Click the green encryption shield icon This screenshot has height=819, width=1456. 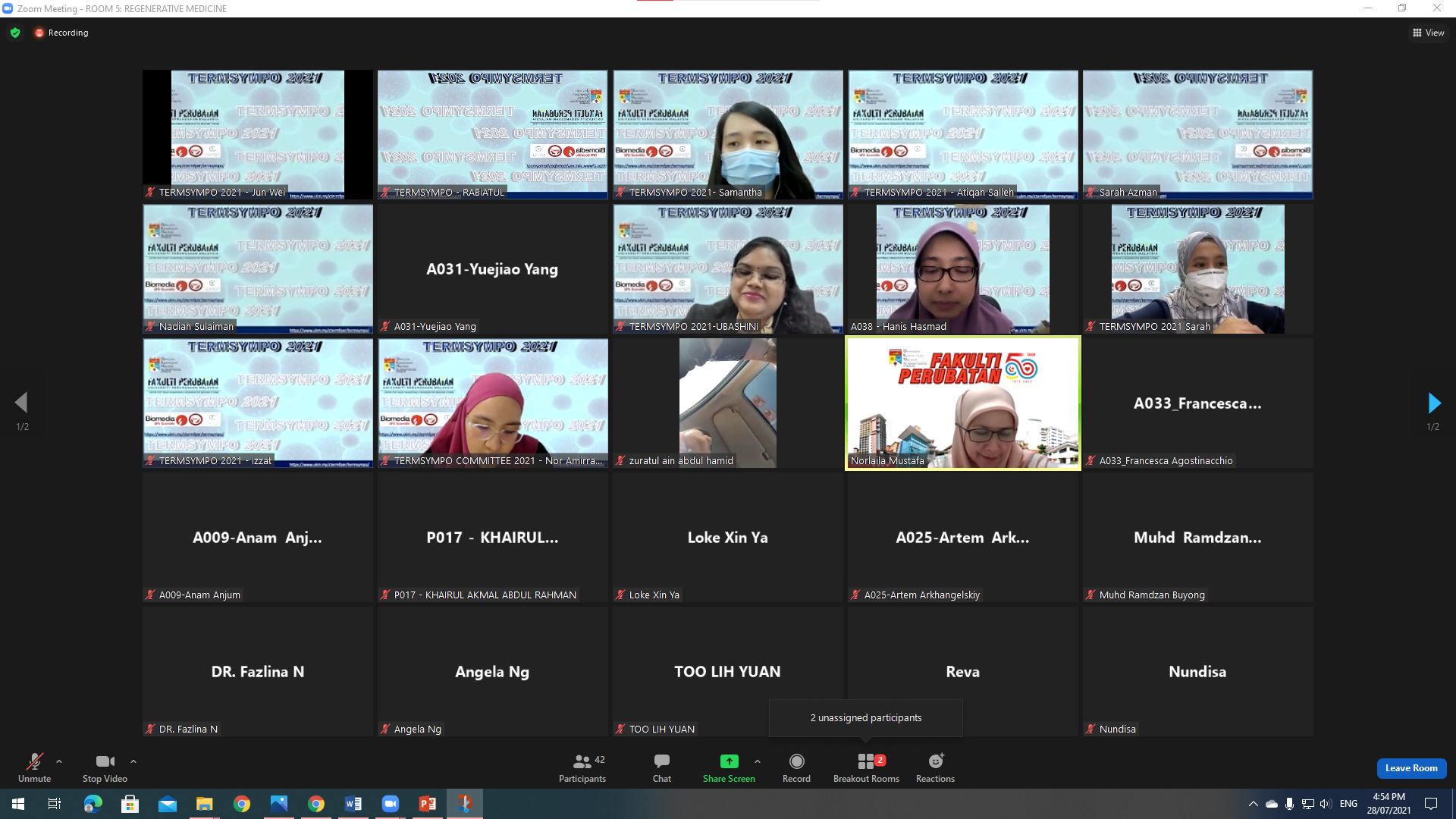pyautogui.click(x=15, y=33)
